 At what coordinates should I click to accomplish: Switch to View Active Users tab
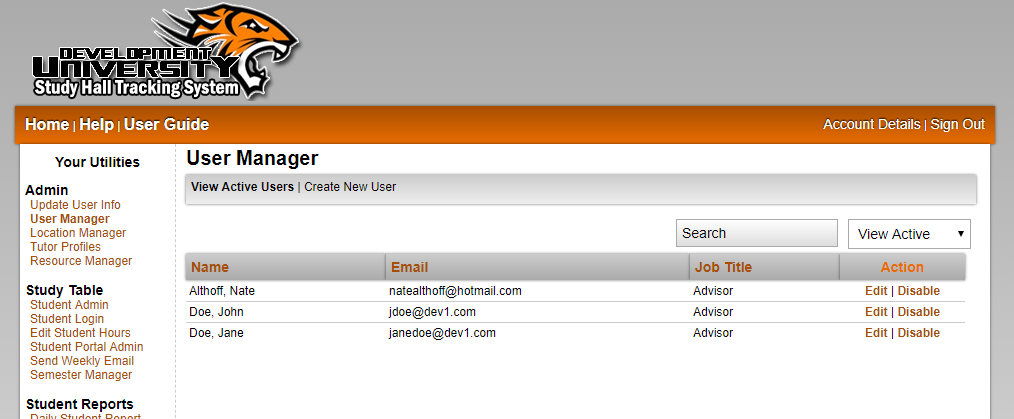pyautogui.click(x=242, y=187)
